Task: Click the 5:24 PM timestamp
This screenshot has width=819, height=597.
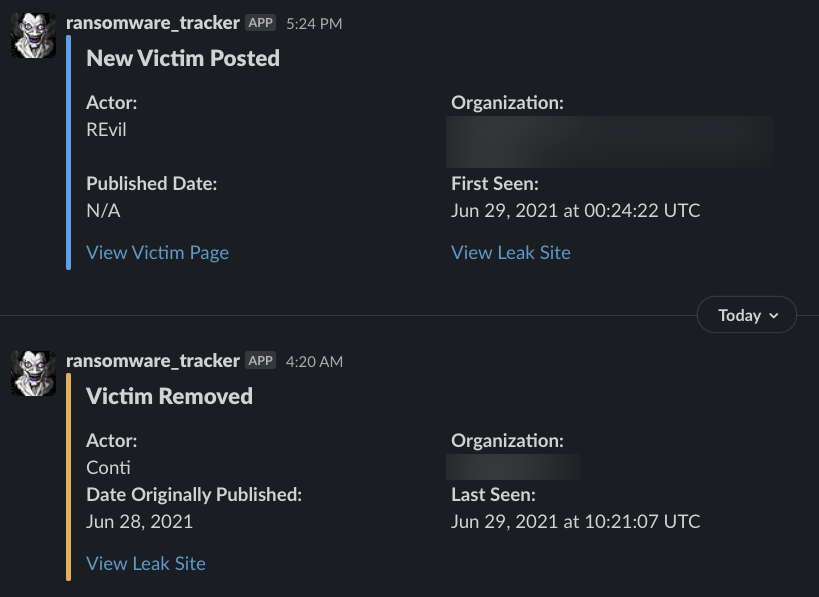Action: [314, 24]
